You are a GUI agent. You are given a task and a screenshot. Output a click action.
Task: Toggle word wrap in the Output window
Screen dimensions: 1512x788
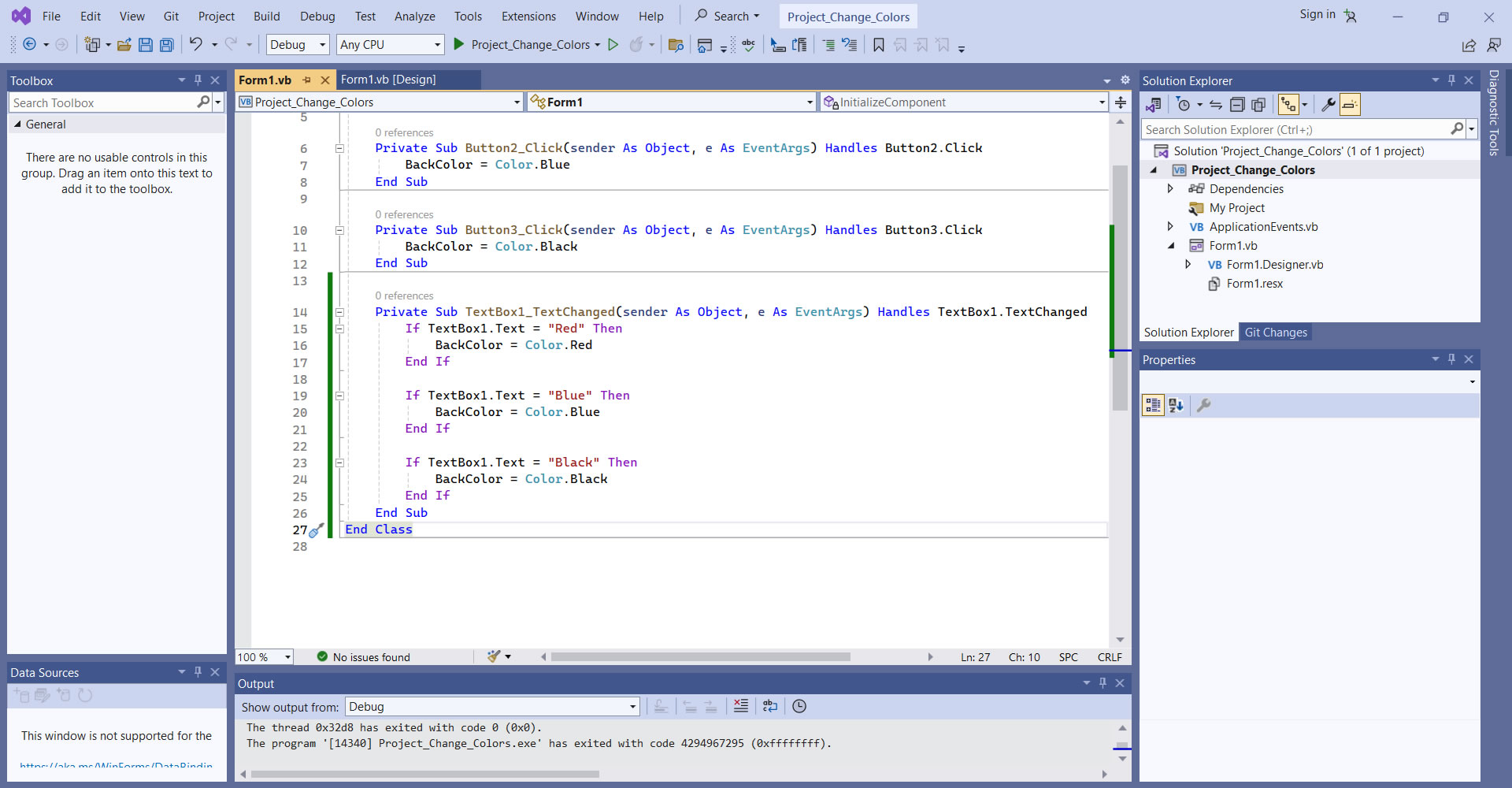coord(770,706)
